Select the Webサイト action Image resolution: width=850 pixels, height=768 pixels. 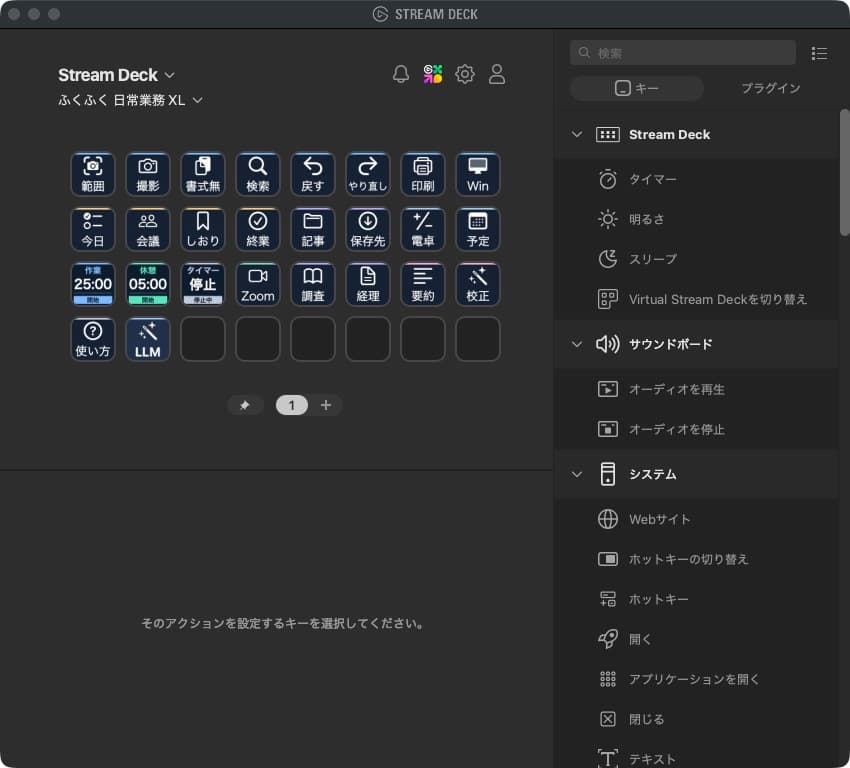point(697,519)
